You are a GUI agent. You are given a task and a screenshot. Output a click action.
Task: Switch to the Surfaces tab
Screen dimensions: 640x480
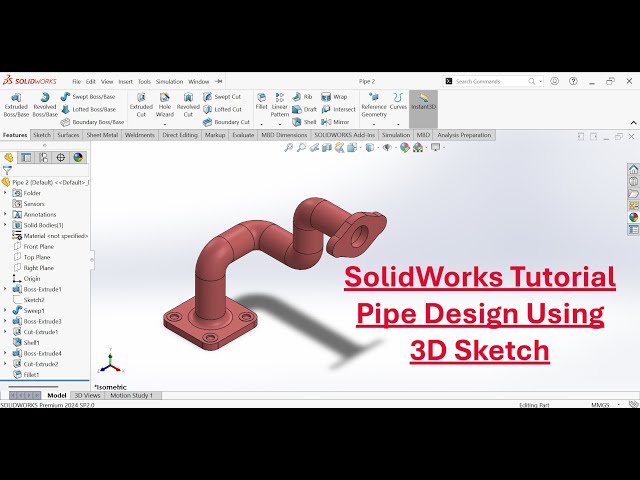pyautogui.click(x=68, y=135)
